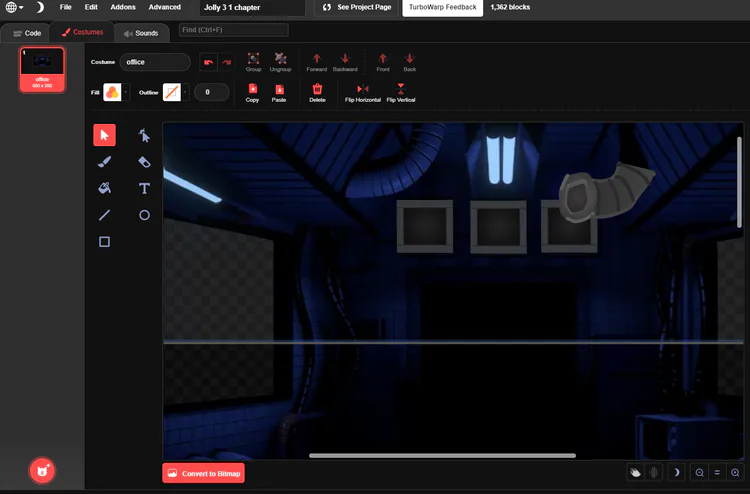750x494 pixels.
Task: Open onion skin settings
Action: (653, 472)
